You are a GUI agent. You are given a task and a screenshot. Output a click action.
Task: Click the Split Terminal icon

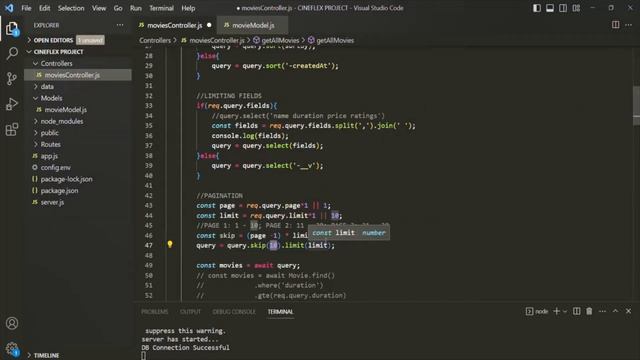tap(576, 311)
